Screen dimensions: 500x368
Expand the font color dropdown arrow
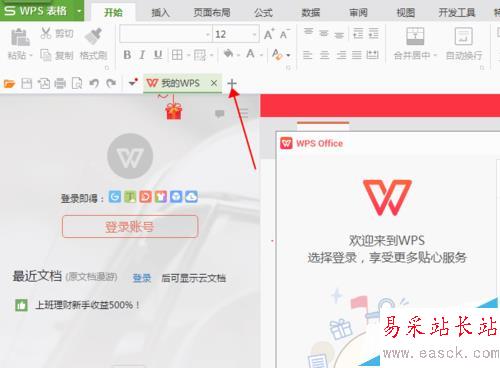261,55
